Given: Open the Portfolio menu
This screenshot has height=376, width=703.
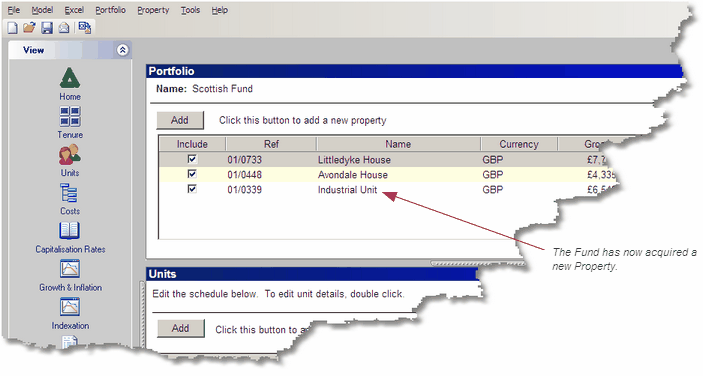Looking at the screenshot, I should pos(110,10).
